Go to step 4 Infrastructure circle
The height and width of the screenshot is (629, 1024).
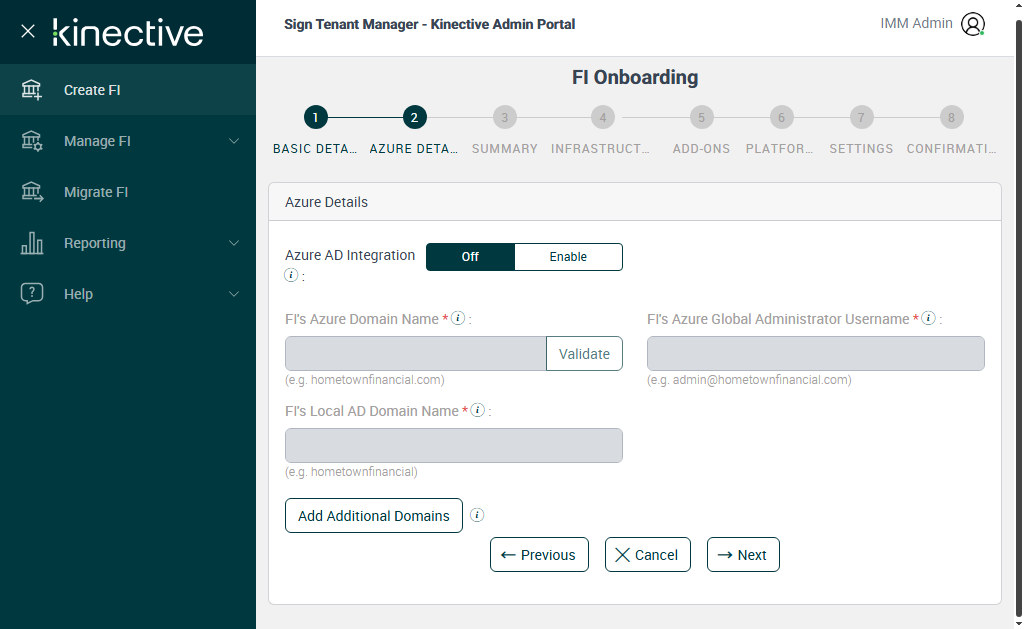[603, 118]
